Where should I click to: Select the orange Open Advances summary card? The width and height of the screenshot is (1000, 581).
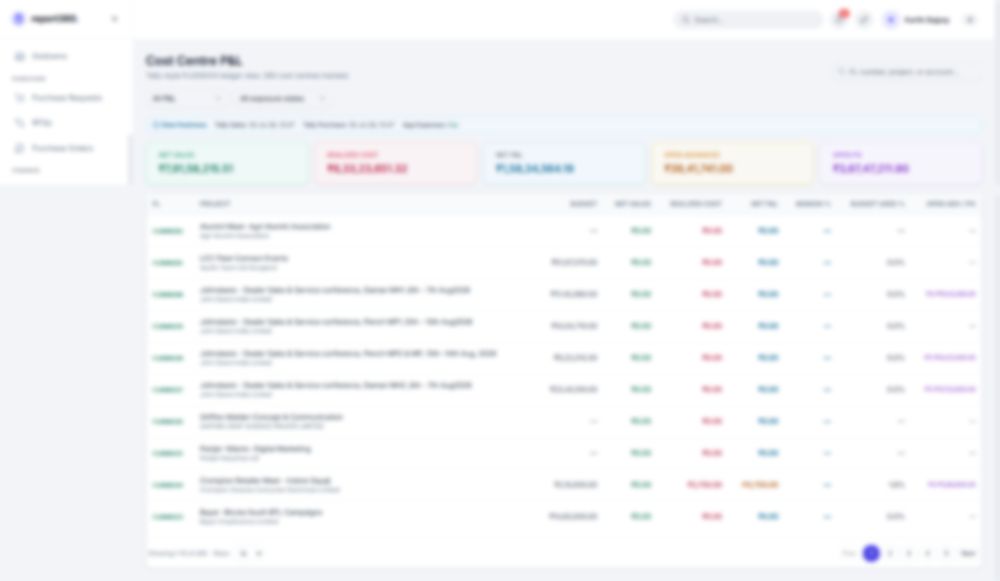[733, 163]
